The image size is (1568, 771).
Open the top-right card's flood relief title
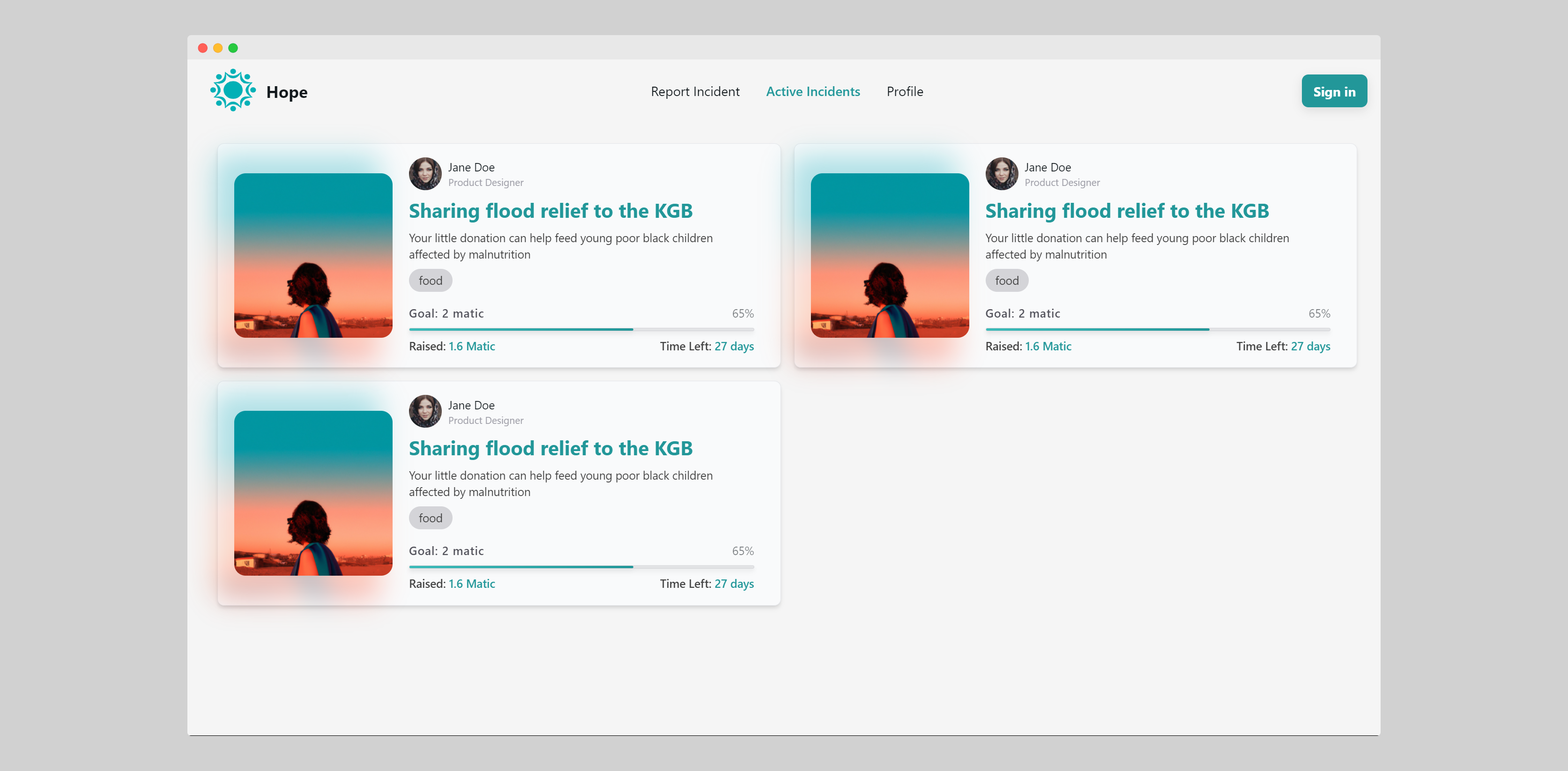[1127, 210]
